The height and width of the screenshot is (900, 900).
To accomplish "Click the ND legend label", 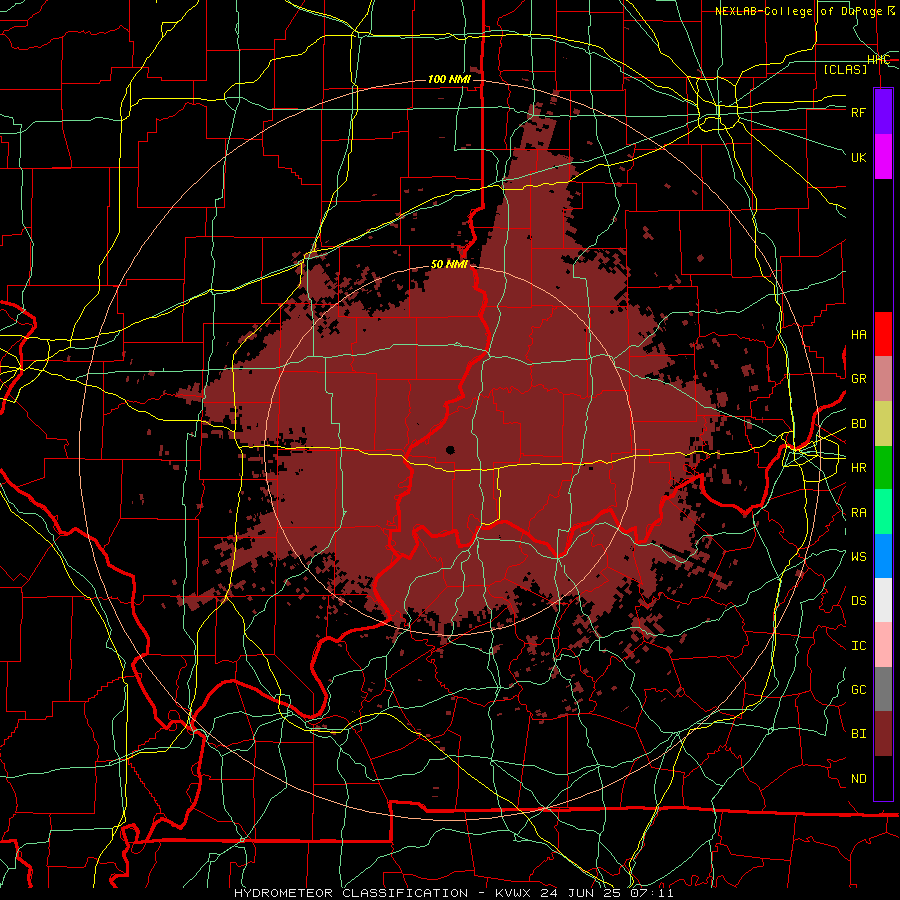I will coord(859,779).
